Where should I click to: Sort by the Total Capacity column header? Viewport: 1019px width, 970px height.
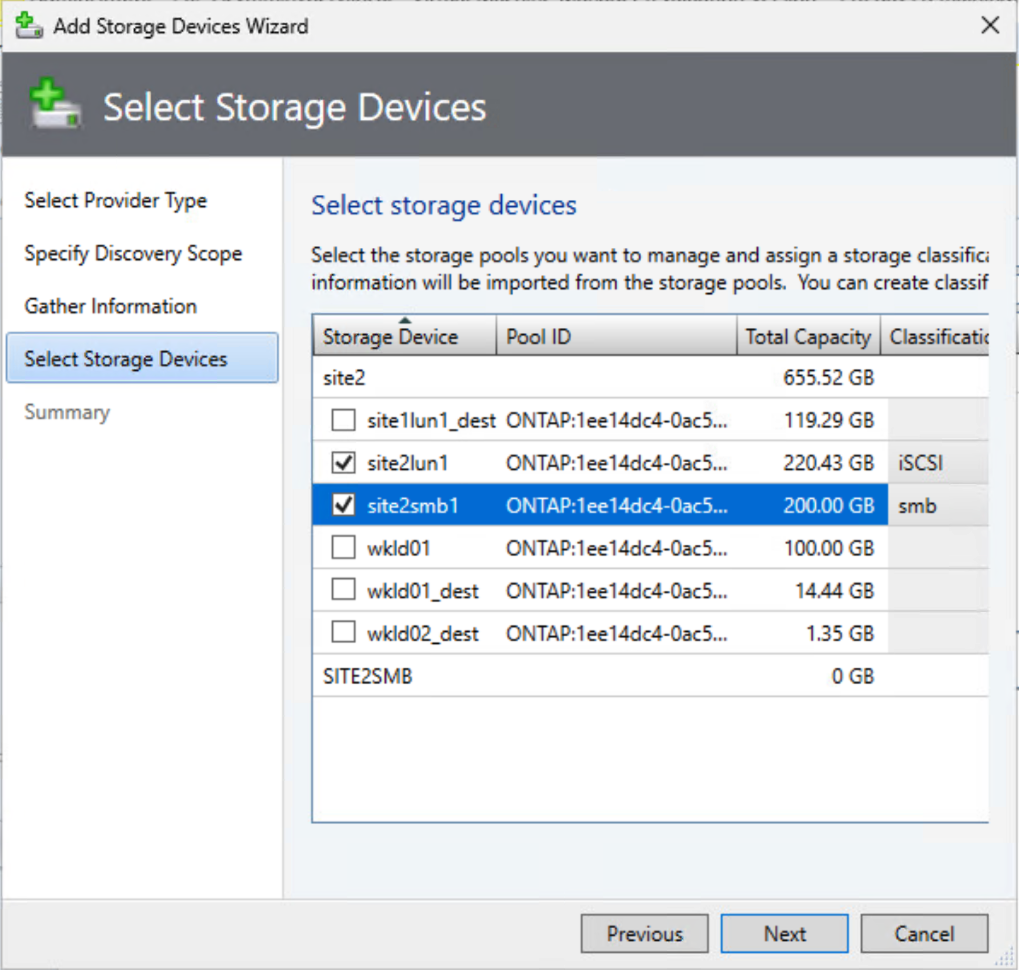tap(808, 337)
